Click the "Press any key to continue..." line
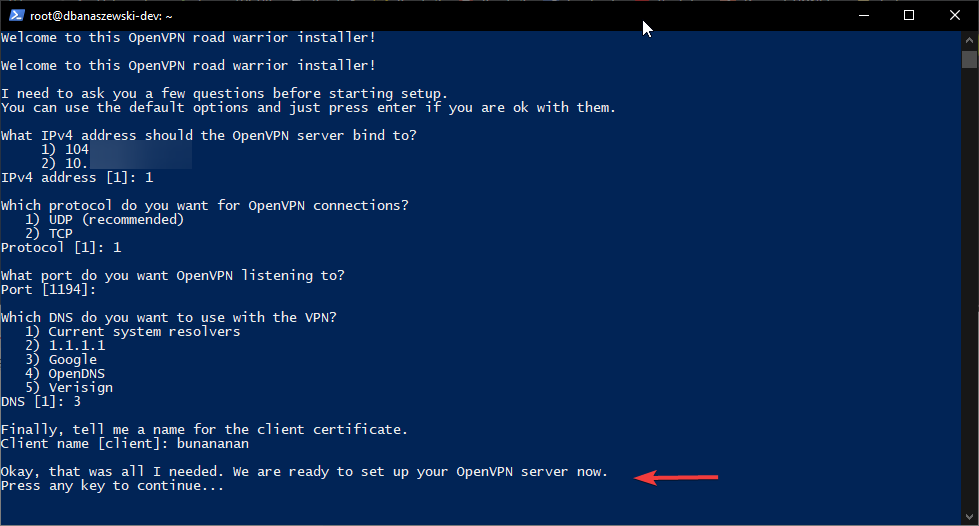The height and width of the screenshot is (526, 979). [x=112, y=486]
